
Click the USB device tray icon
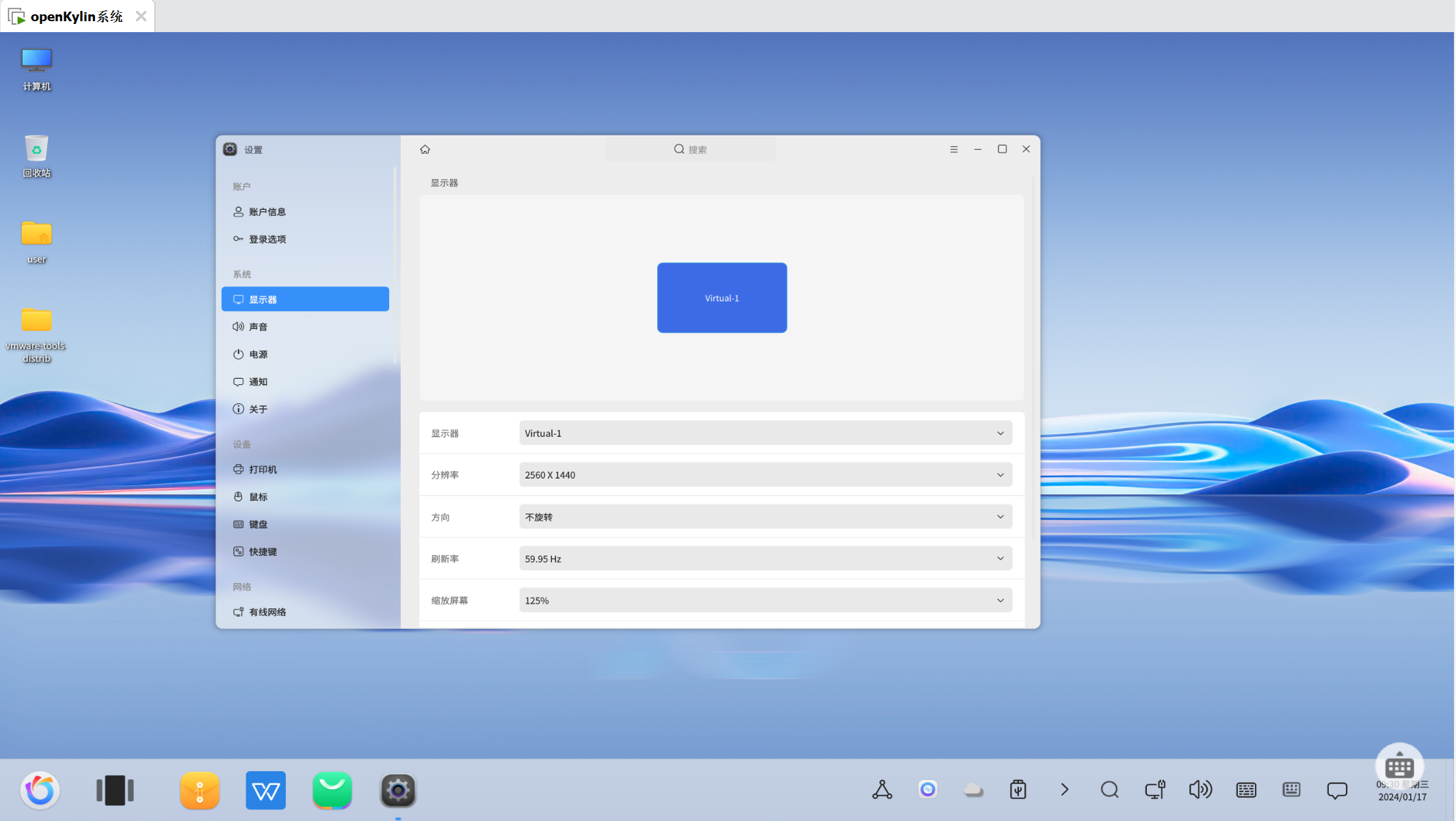coord(1018,790)
